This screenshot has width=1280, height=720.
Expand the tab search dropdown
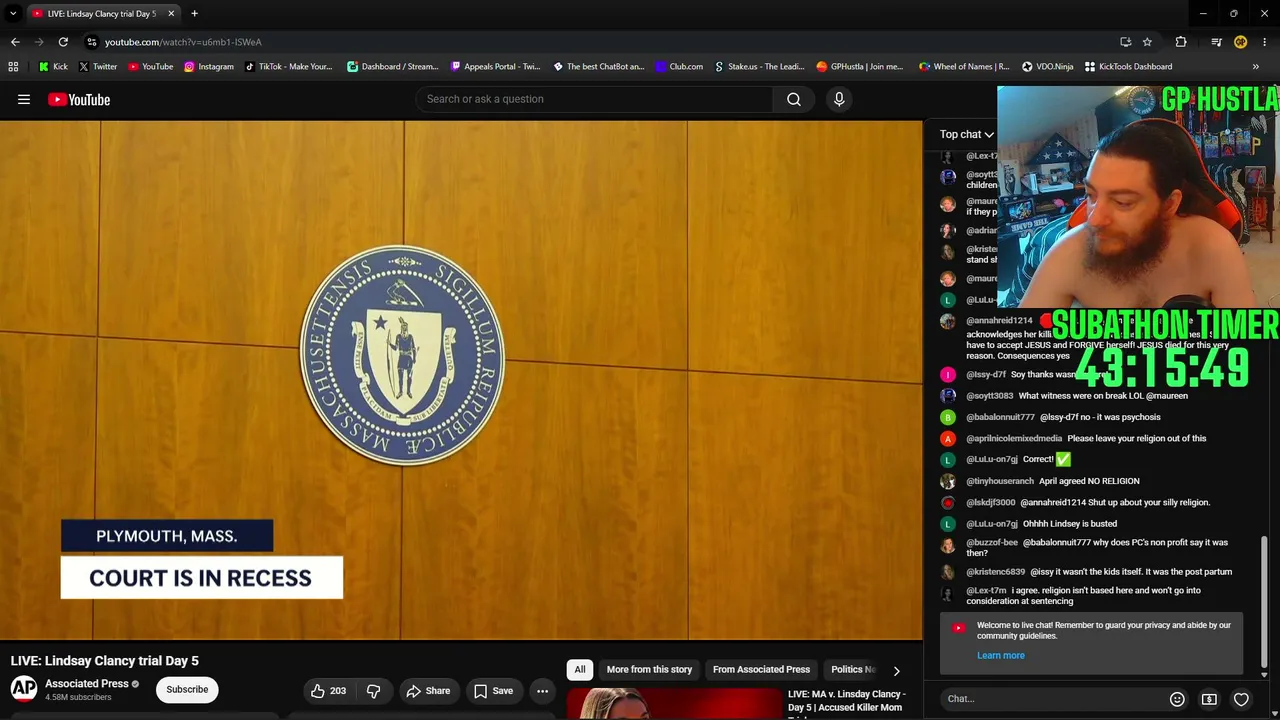coord(13,14)
